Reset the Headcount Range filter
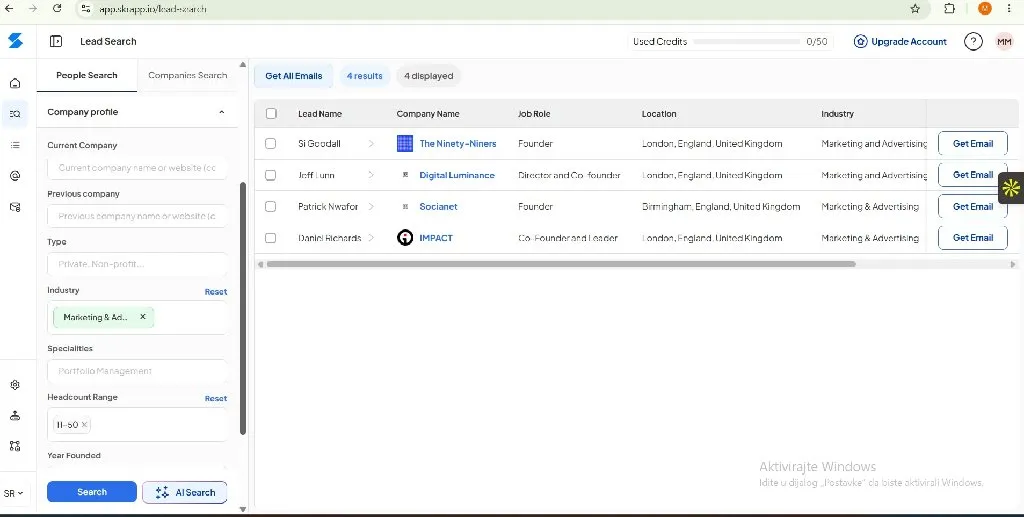1024x517 pixels. pyautogui.click(x=216, y=398)
